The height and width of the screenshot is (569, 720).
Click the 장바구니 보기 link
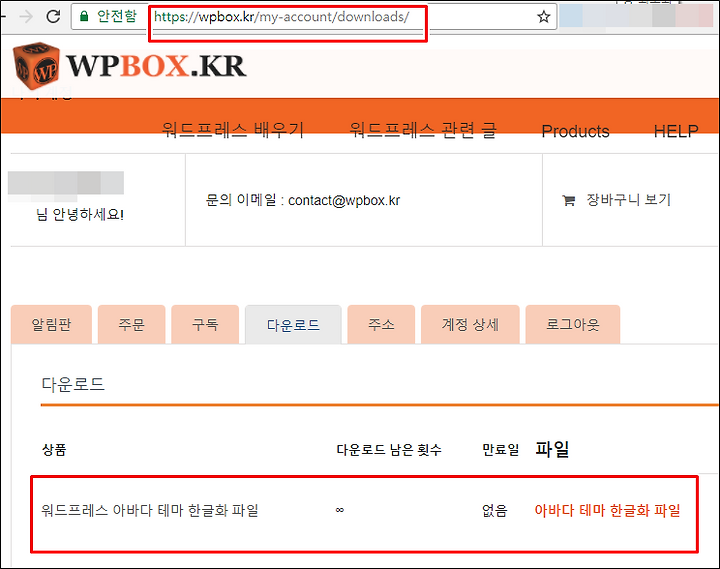point(629,200)
